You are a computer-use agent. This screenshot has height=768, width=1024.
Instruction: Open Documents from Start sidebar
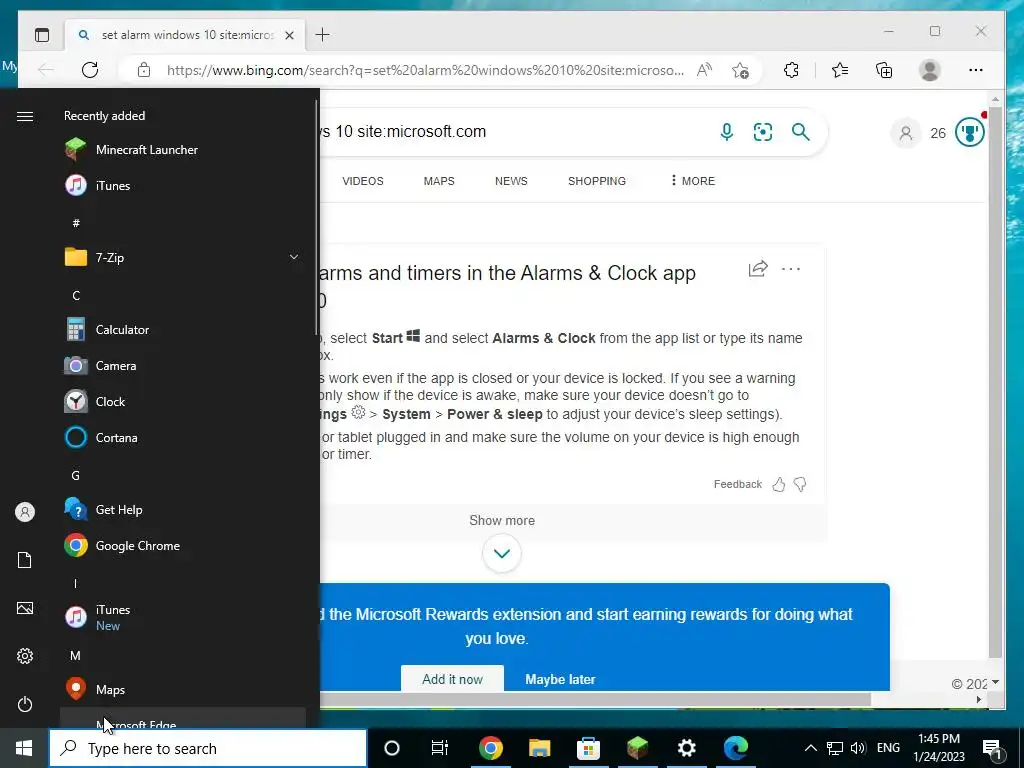tap(25, 560)
